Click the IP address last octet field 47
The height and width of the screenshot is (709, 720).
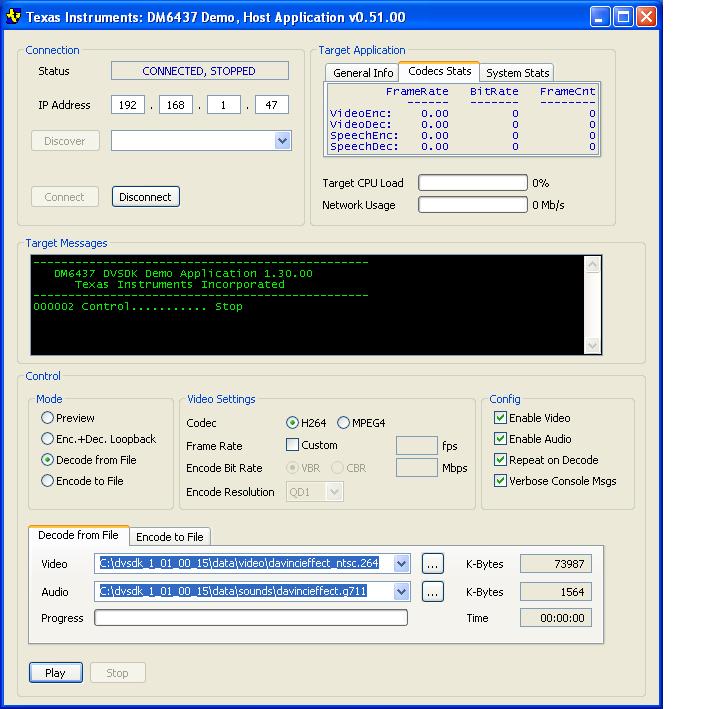[x=271, y=105]
